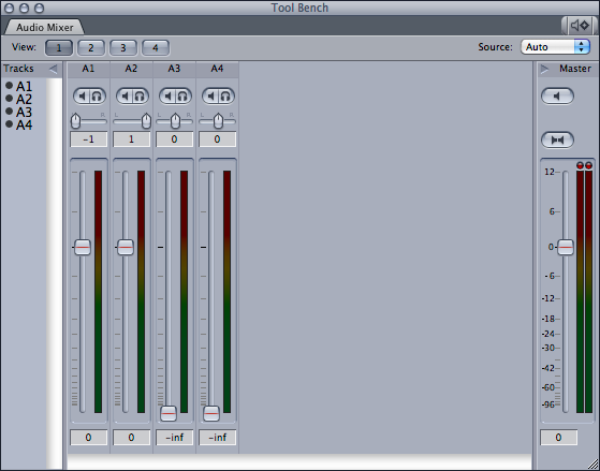Click the A2 level field showing 0
This screenshot has height=471, width=600.
pyautogui.click(x=132, y=437)
